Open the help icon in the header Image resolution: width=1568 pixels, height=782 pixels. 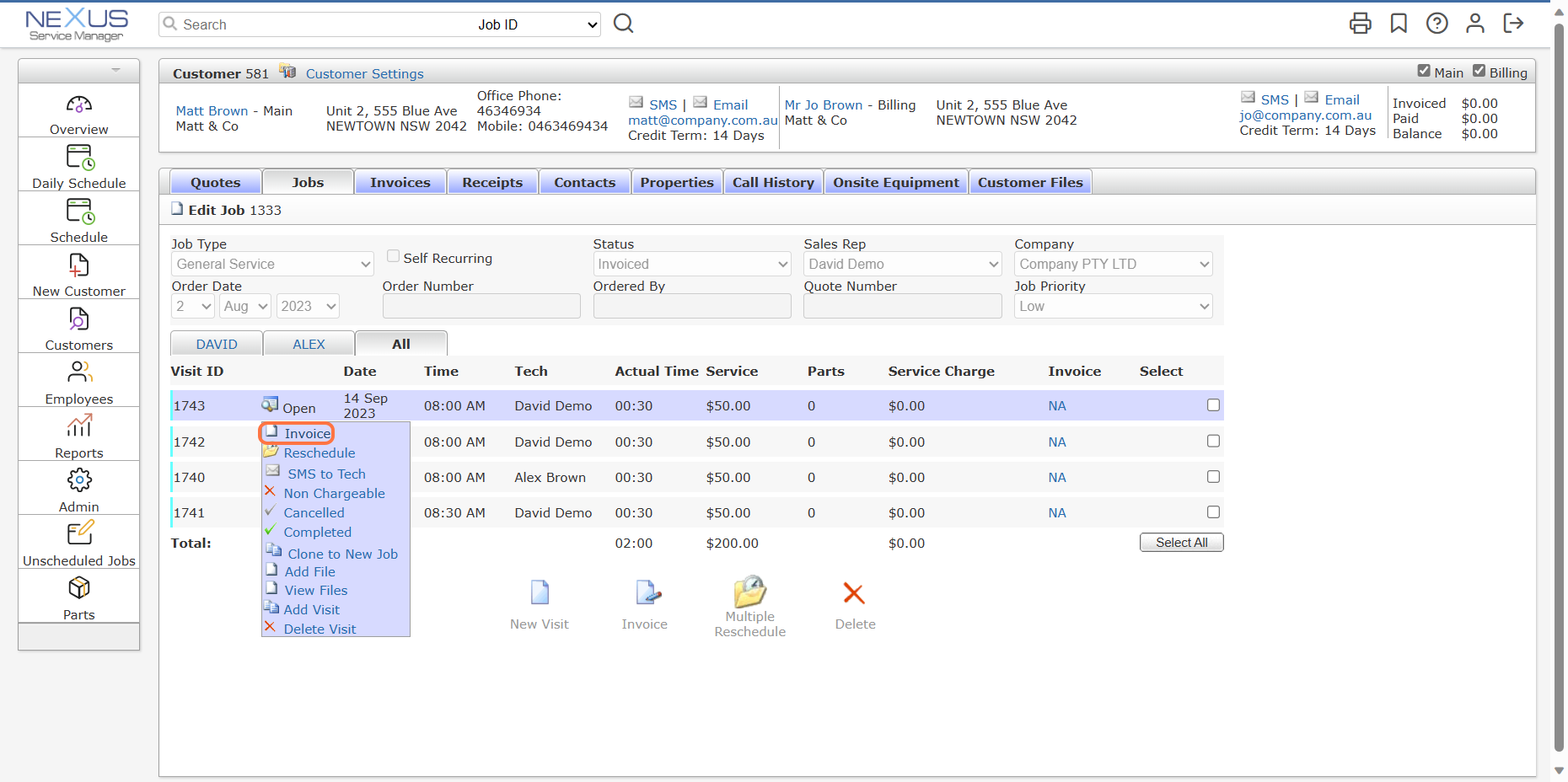pos(1436,24)
